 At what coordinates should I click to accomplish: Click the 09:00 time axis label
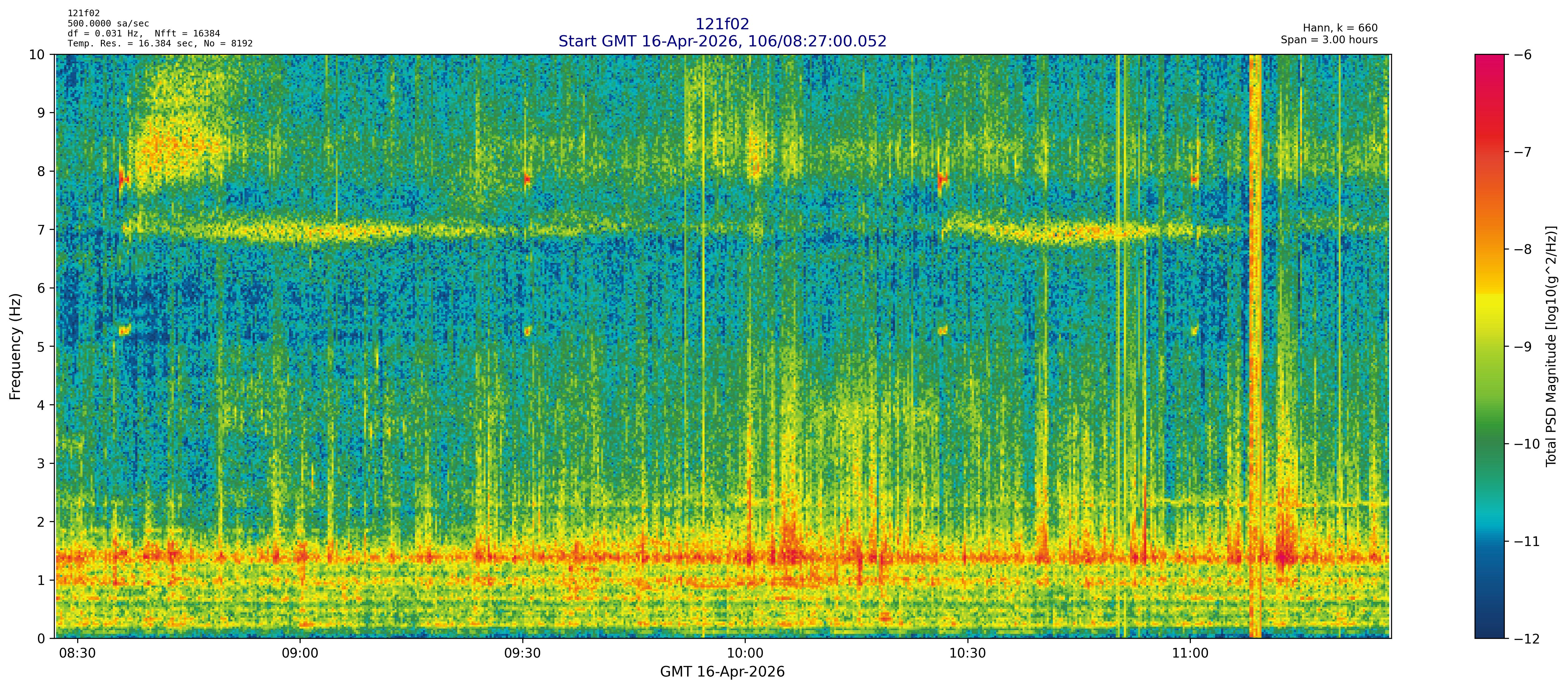(x=300, y=654)
